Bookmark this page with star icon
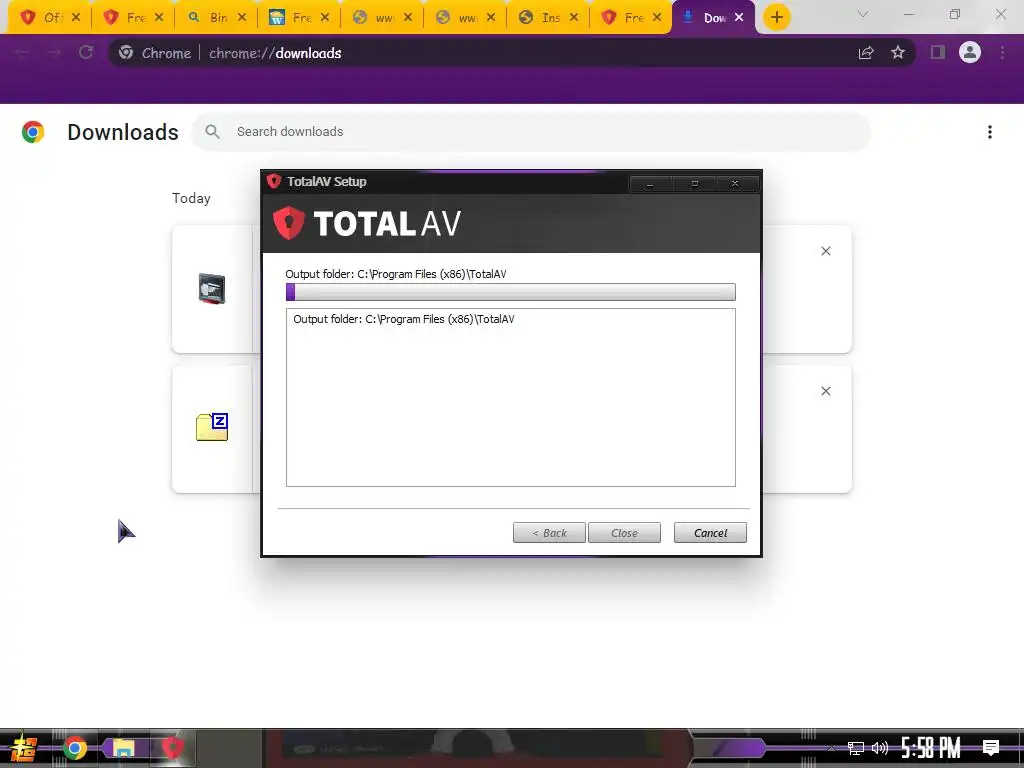The image size is (1024, 768). 898,53
